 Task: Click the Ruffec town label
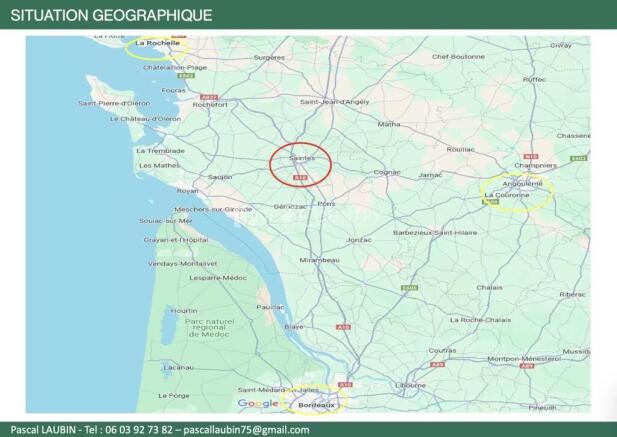pyautogui.click(x=534, y=79)
